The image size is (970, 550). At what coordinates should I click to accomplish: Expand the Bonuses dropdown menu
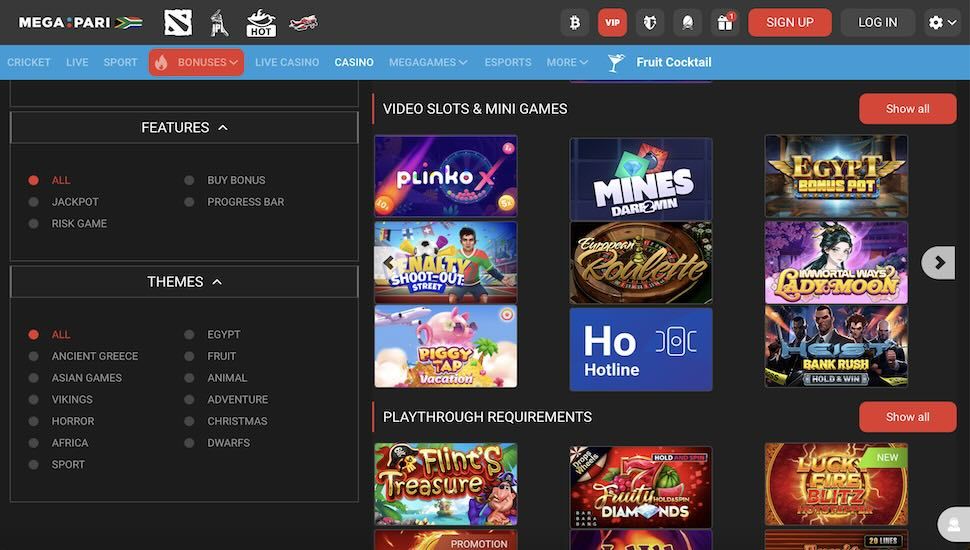tap(196, 62)
